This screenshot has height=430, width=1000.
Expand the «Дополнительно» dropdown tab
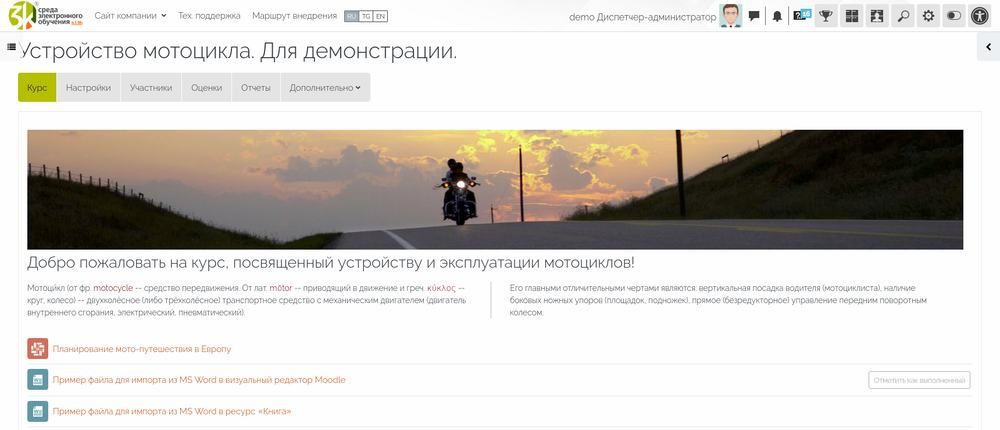pos(325,87)
